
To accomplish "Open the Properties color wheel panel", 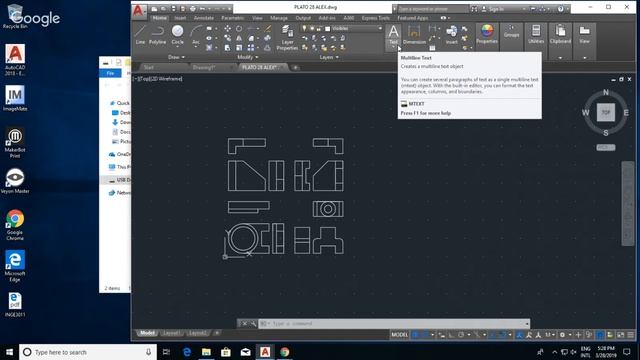I will click(487, 34).
